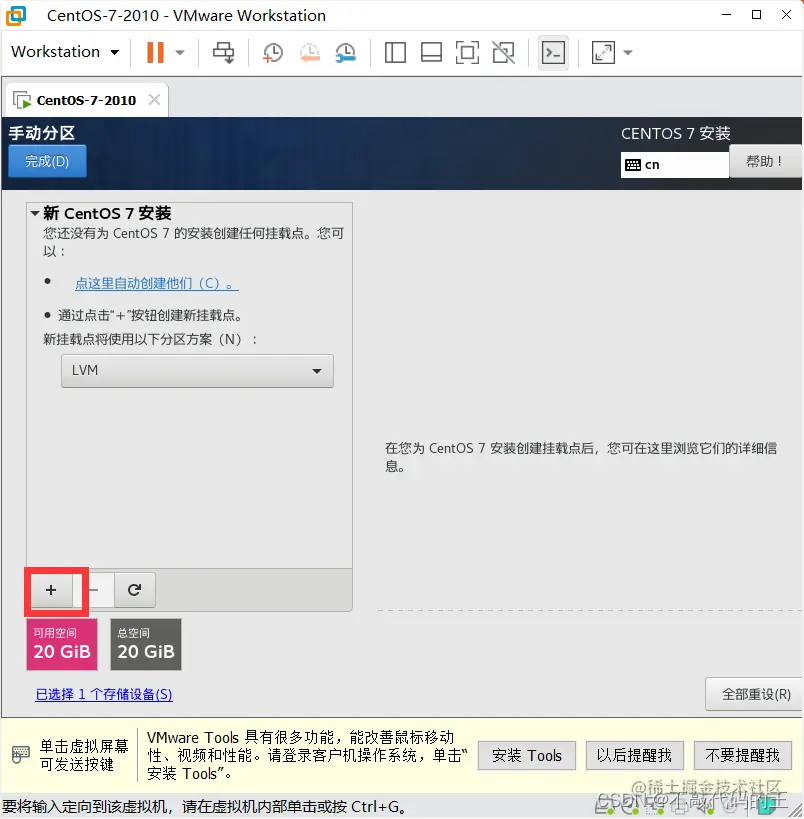Viewport: 804px width, 819px height.
Task: Click the 全部重设(R) reset all button
Action: pos(755,694)
